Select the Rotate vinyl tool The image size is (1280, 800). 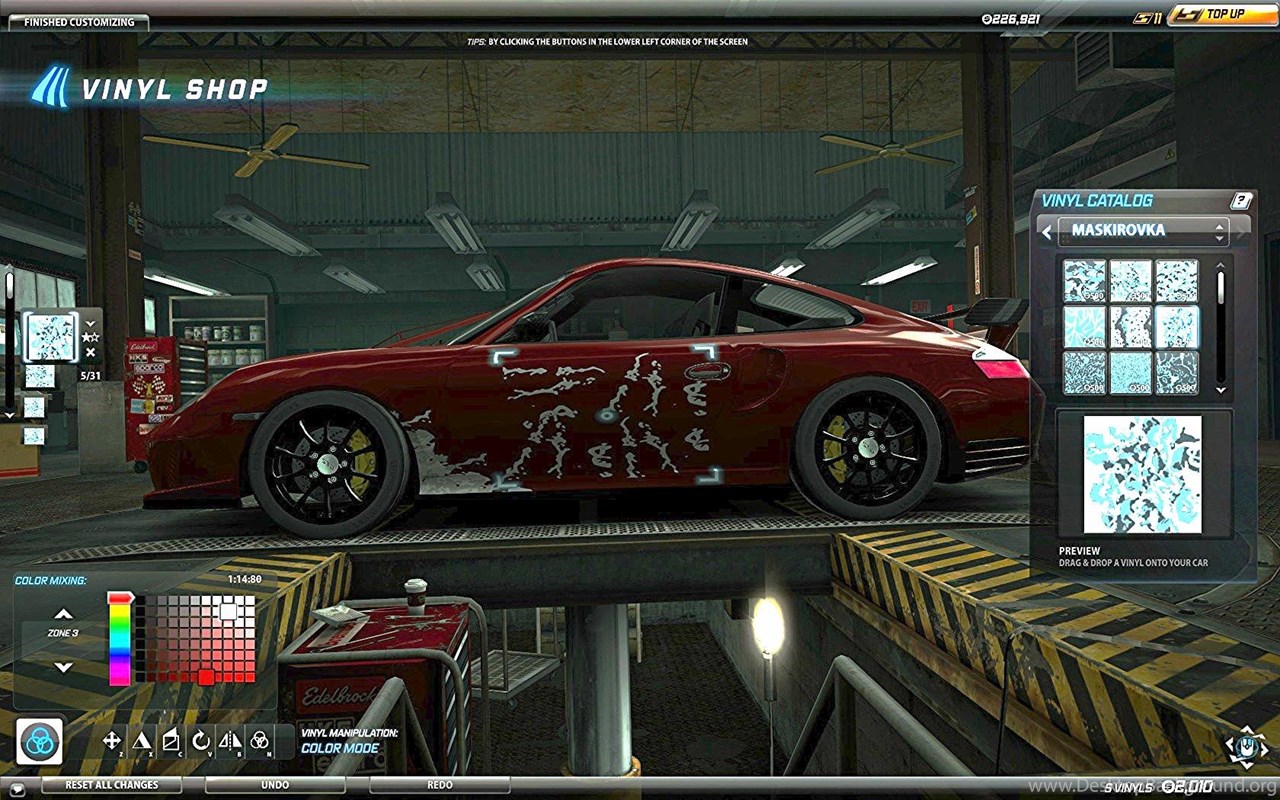(x=201, y=741)
